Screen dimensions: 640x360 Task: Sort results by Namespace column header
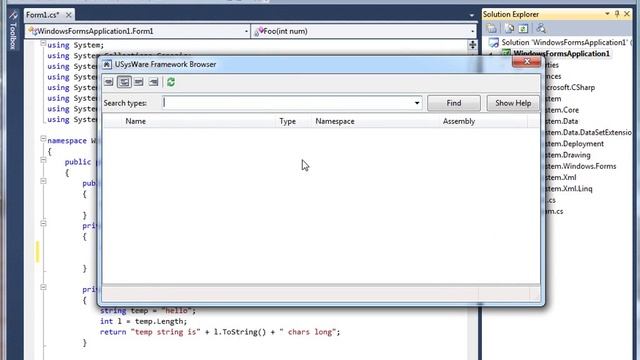375,121
